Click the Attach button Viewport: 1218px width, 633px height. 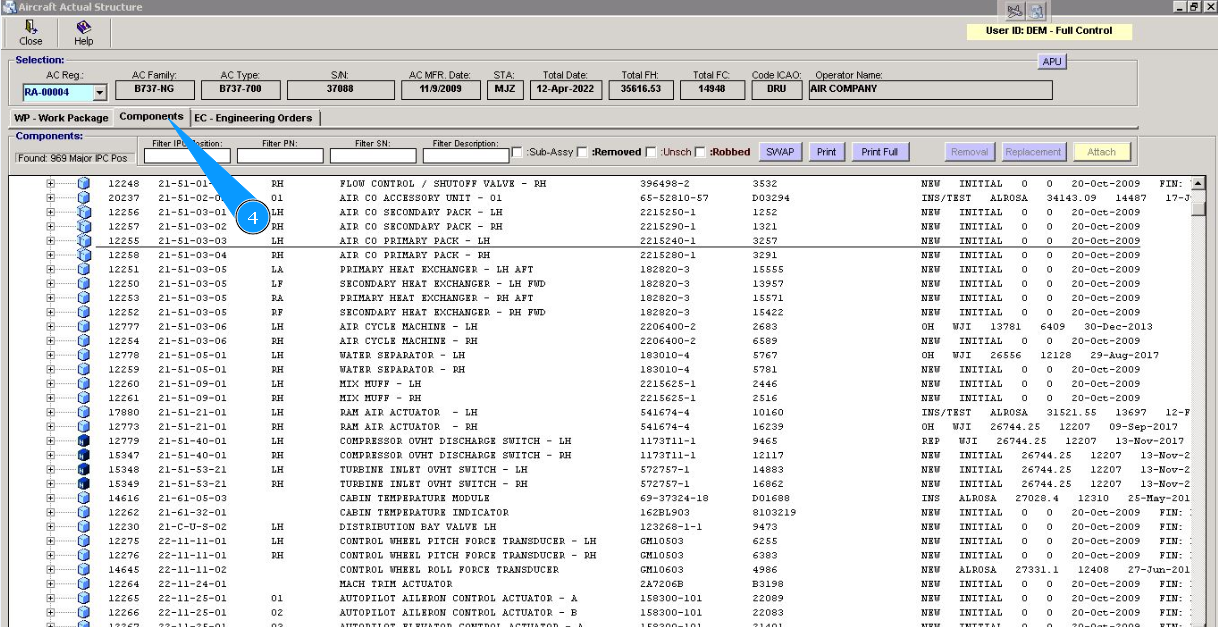[x=1102, y=152]
